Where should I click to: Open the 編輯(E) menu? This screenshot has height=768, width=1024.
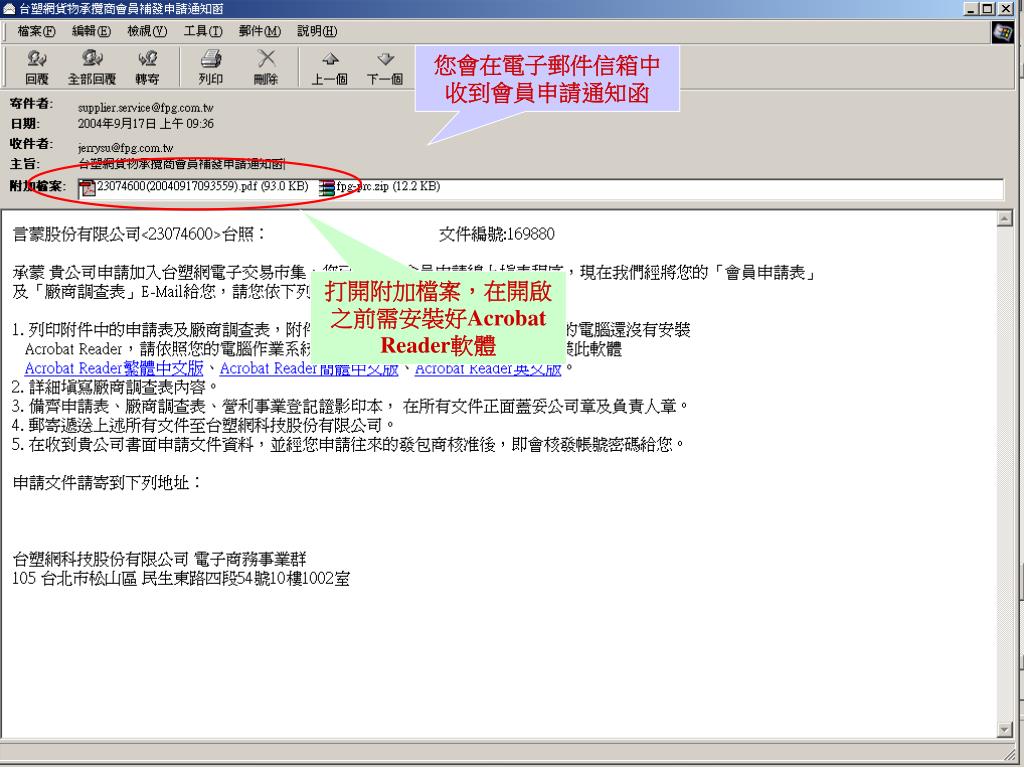click(91, 31)
